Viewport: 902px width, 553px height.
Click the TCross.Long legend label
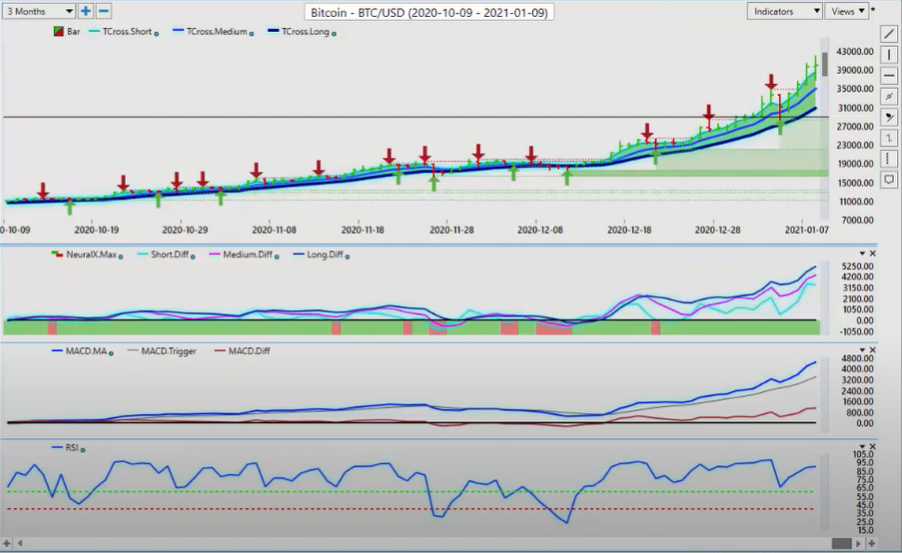(x=305, y=31)
